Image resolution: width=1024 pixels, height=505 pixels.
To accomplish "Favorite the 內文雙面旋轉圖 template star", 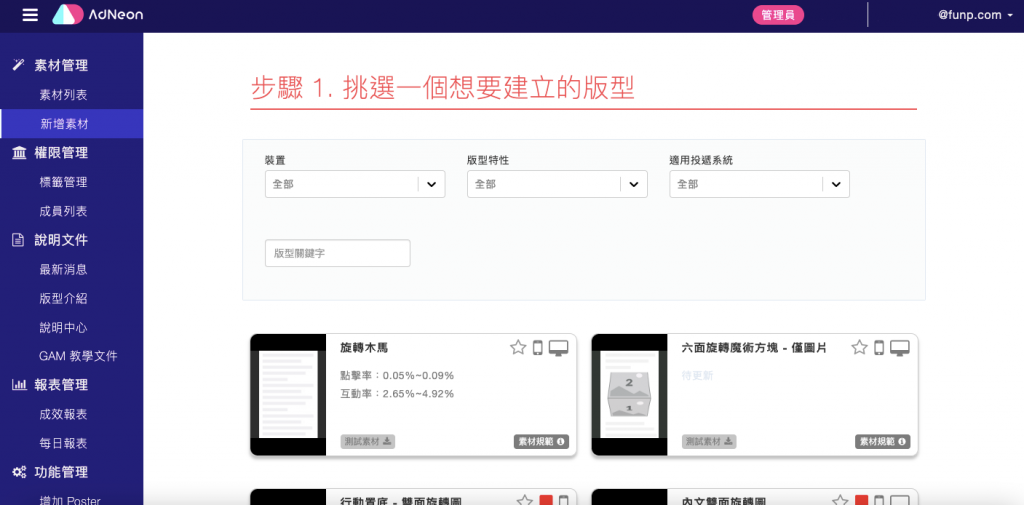I will tap(840, 501).
